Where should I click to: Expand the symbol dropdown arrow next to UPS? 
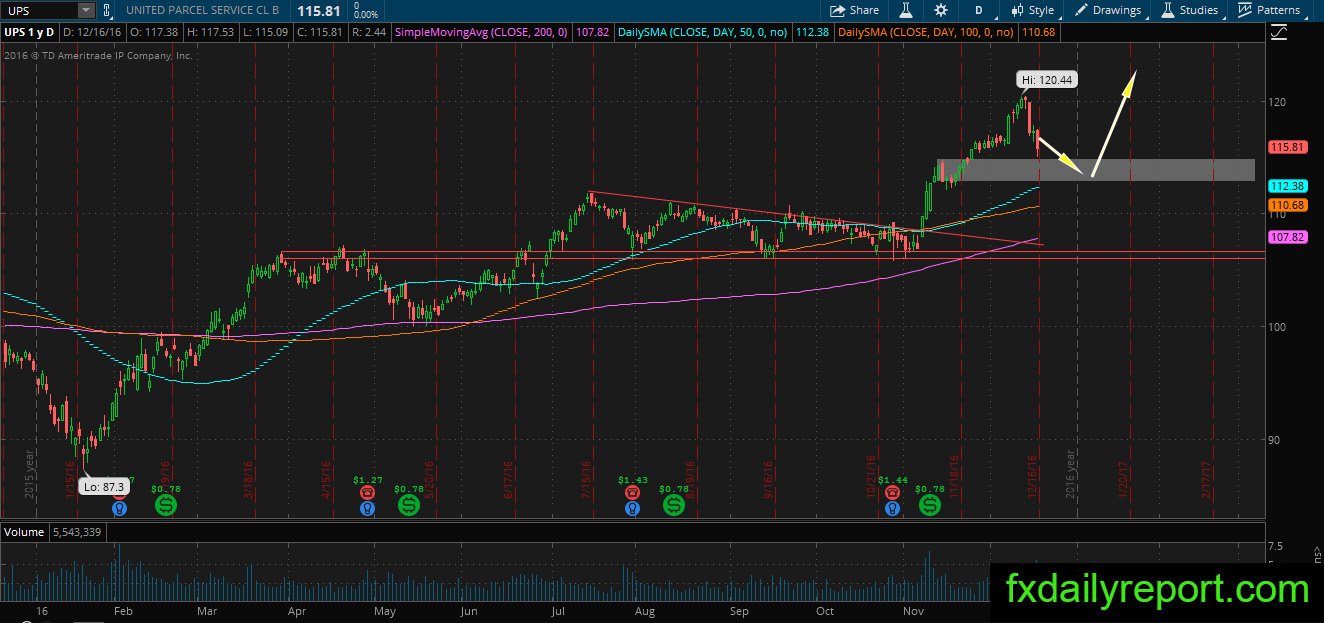[x=87, y=10]
